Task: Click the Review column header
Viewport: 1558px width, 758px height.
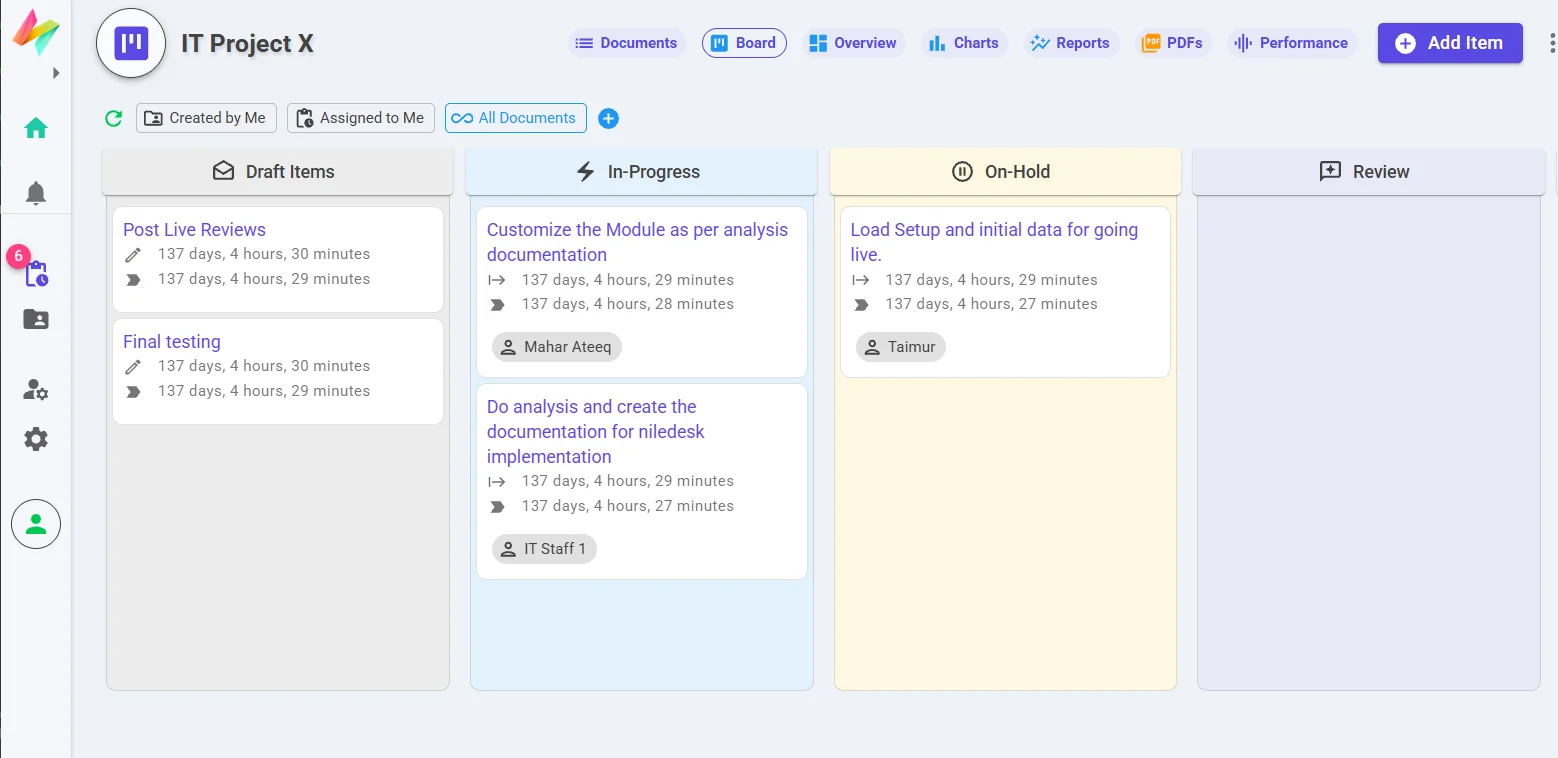Action: 1369,172
